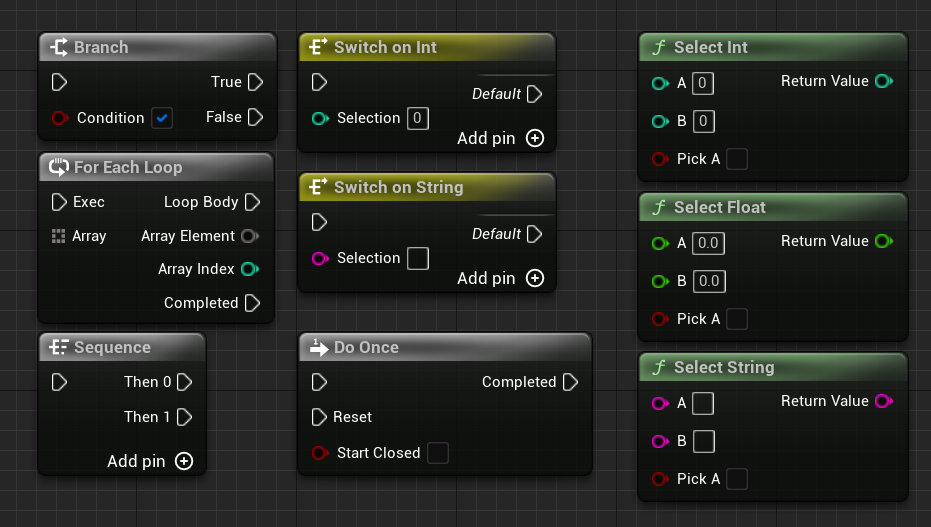Image resolution: width=931 pixels, height=527 pixels.
Task: Click the For Each Loop header icon
Action: 58,167
